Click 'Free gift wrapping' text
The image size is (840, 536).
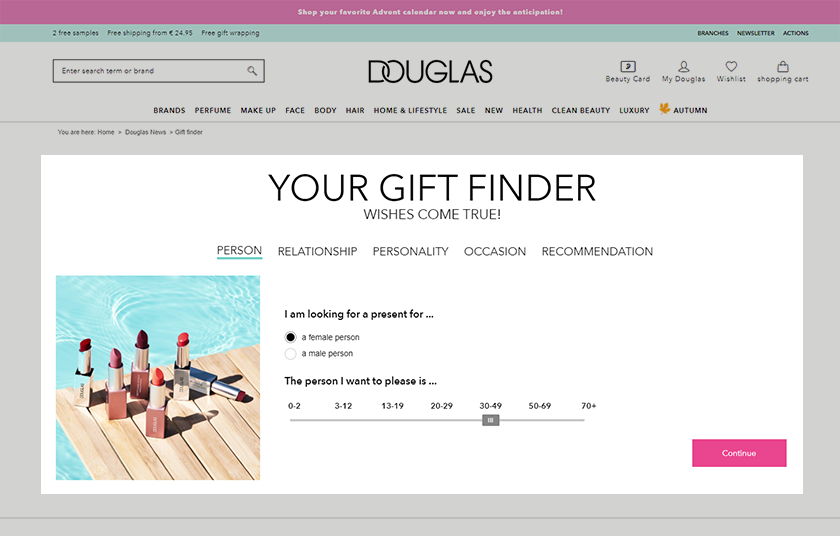point(230,33)
